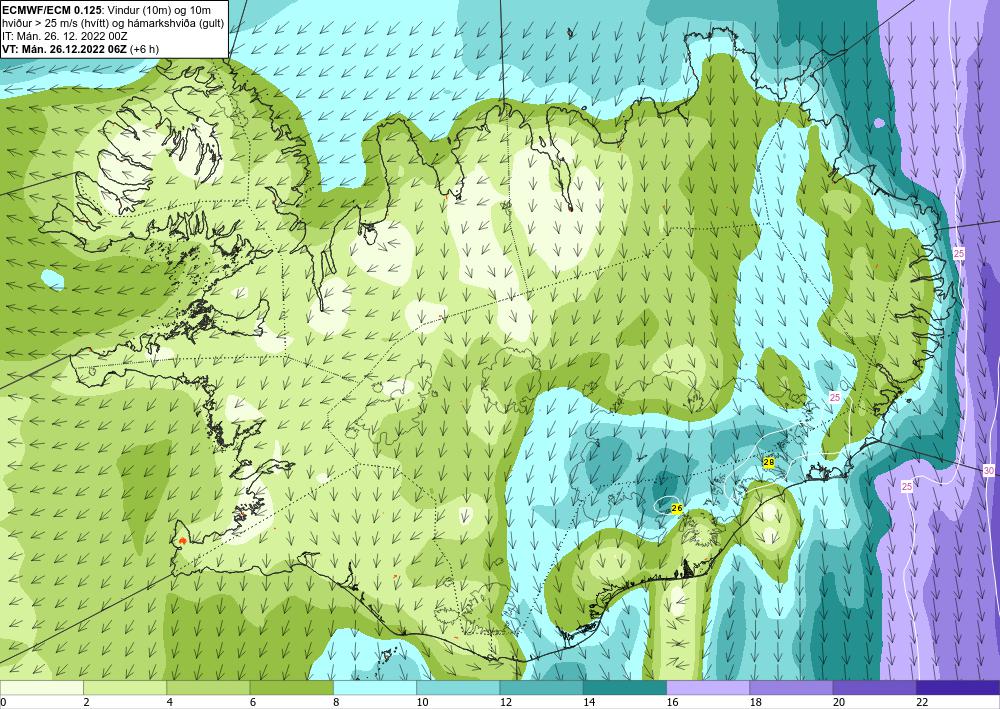Pick the palest 0–2 m/s swatch in color scale
The height and width of the screenshot is (709, 1000).
41,687
